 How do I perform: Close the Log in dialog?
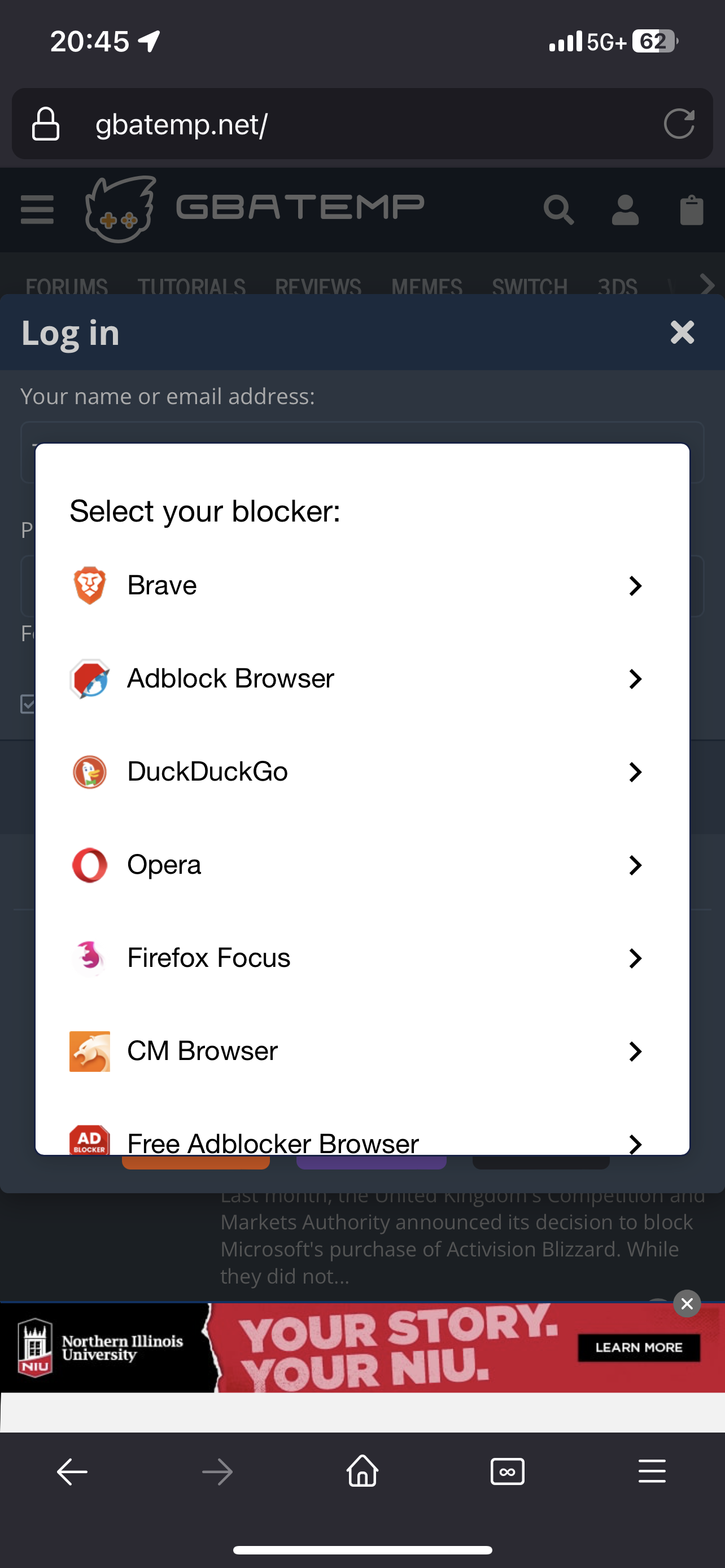[x=682, y=332]
